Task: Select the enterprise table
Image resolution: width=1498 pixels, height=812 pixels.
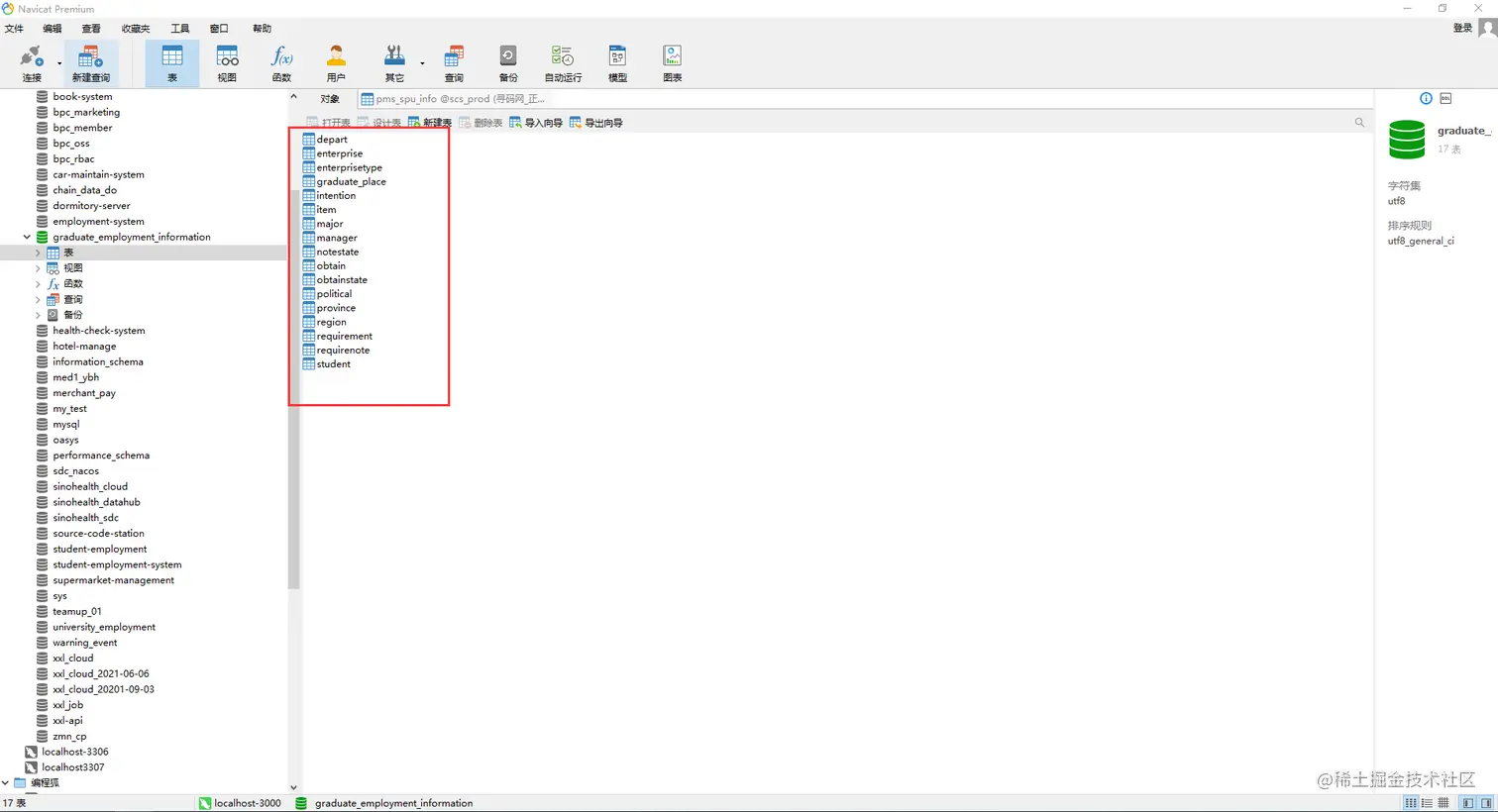Action: (x=340, y=153)
